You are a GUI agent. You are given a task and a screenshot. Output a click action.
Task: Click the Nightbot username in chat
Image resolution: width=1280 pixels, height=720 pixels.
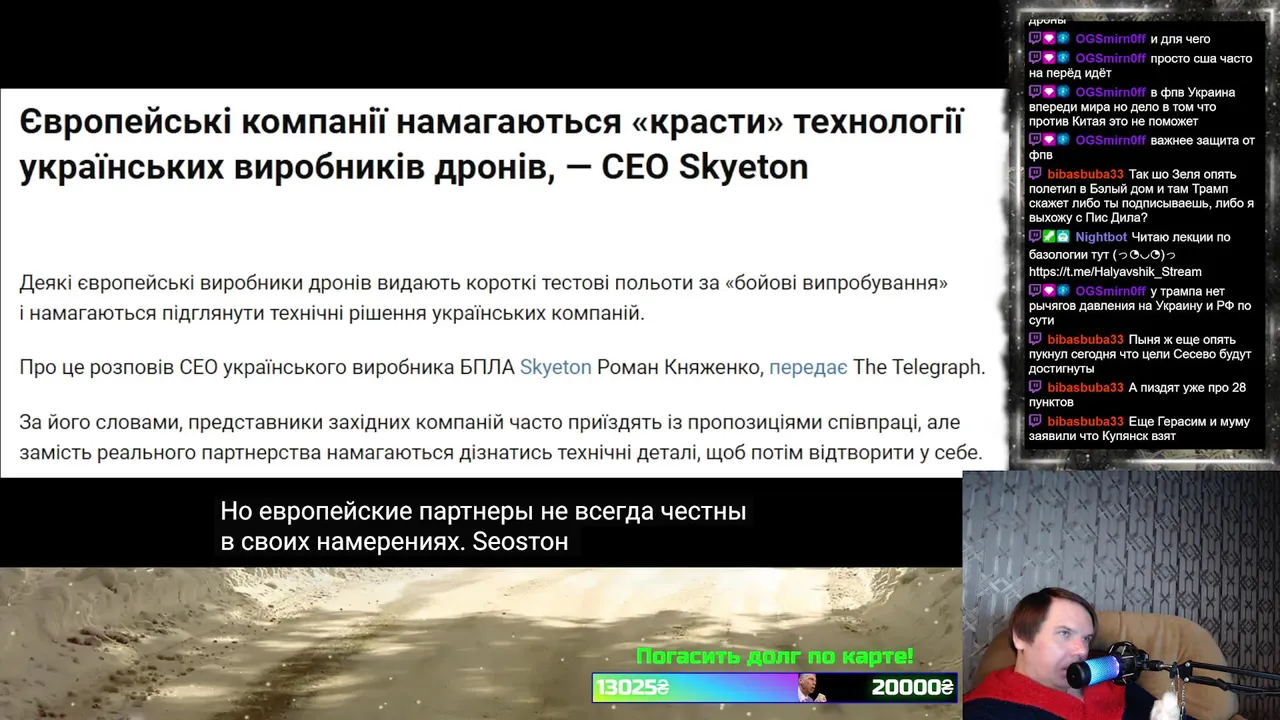[1101, 237]
